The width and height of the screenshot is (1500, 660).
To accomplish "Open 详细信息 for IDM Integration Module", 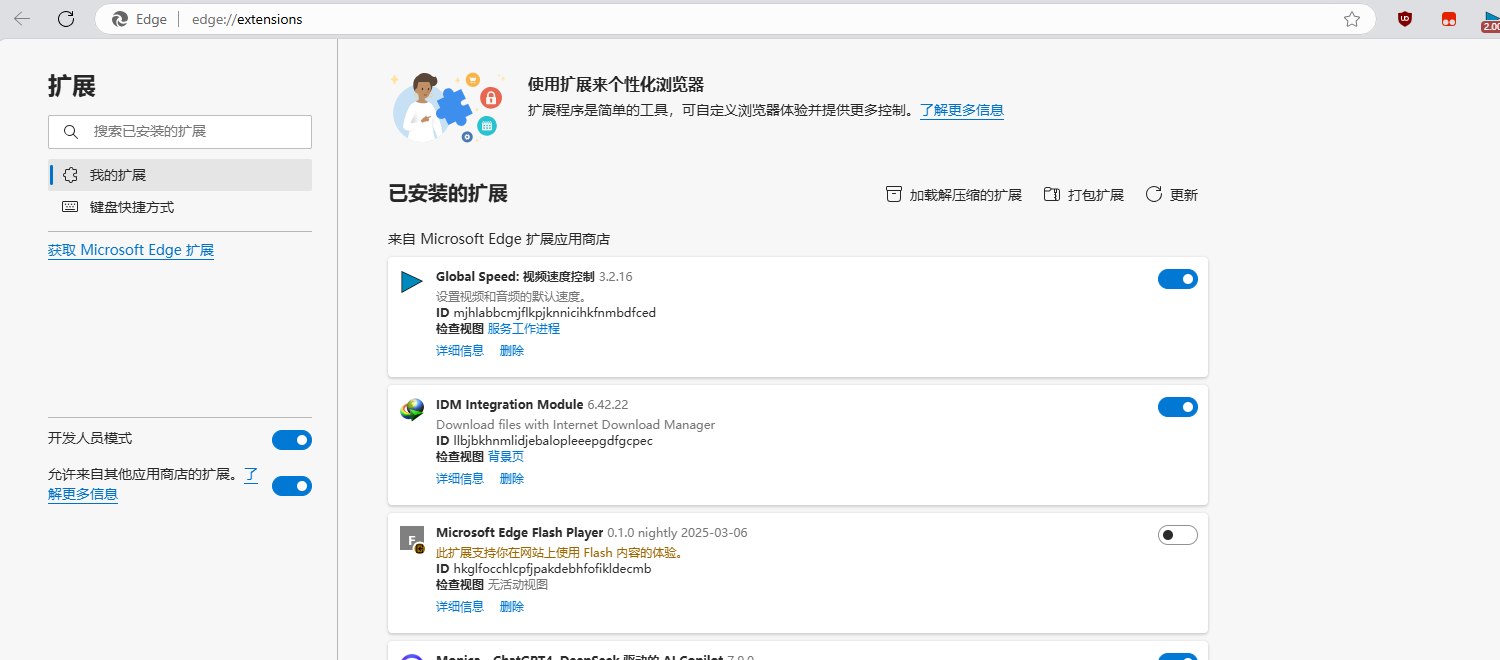I will pos(460,478).
